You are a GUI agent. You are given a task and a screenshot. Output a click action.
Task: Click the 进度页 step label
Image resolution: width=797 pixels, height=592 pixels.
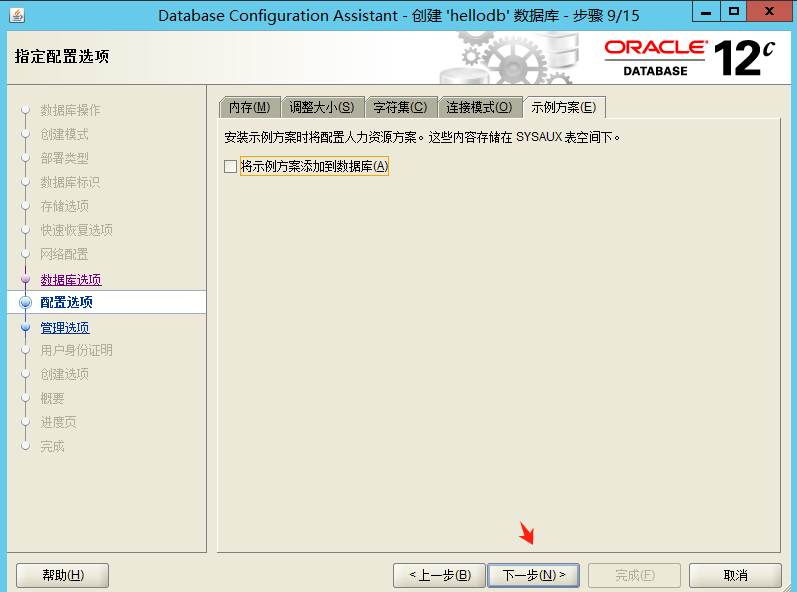click(x=58, y=422)
